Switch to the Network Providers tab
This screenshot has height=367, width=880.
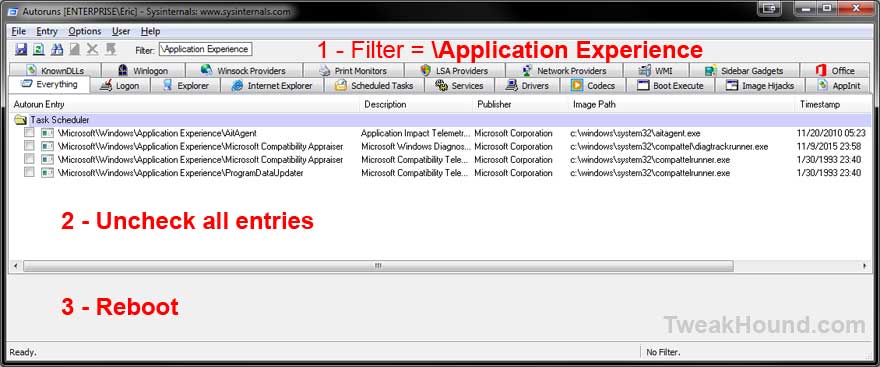[x=563, y=71]
